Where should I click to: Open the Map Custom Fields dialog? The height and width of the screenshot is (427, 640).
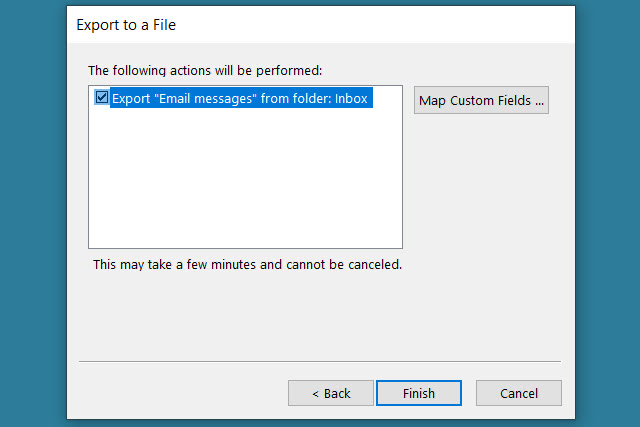tap(481, 100)
